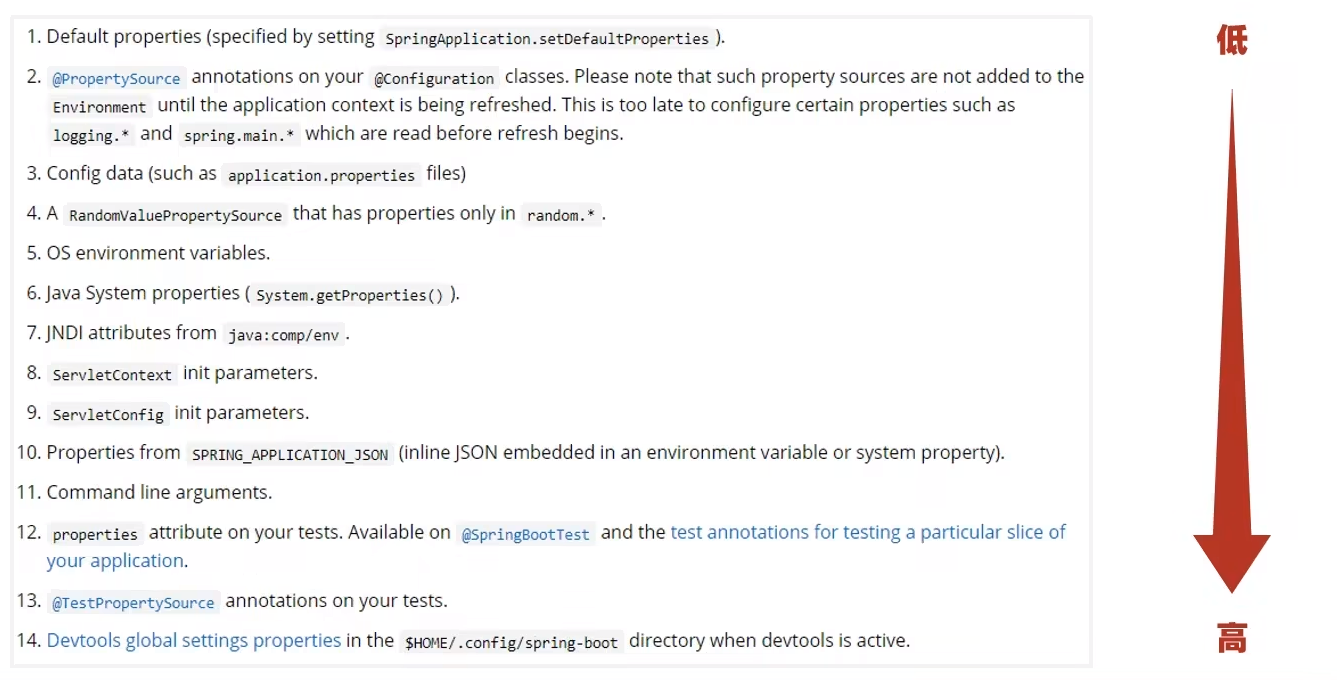Viewport: 1337px width, 680px height.
Task: Click the red 低 character at top
Action: coord(1232,40)
